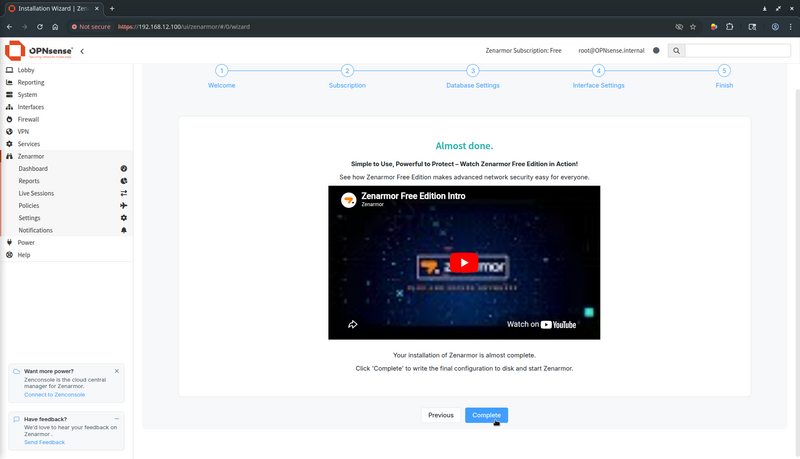This screenshot has width=800, height=459.
Task: Open Zenarmor Dashboard
Action: click(33, 168)
